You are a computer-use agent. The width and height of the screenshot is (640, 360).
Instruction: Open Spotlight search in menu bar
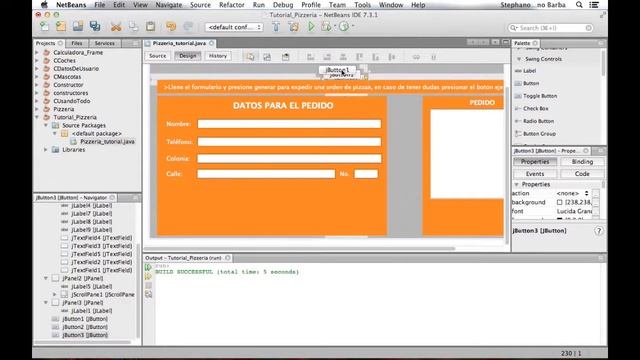tap(579, 5)
